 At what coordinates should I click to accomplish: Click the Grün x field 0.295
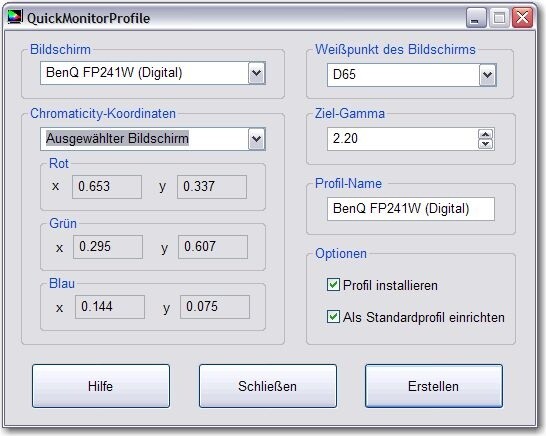[x=108, y=247]
